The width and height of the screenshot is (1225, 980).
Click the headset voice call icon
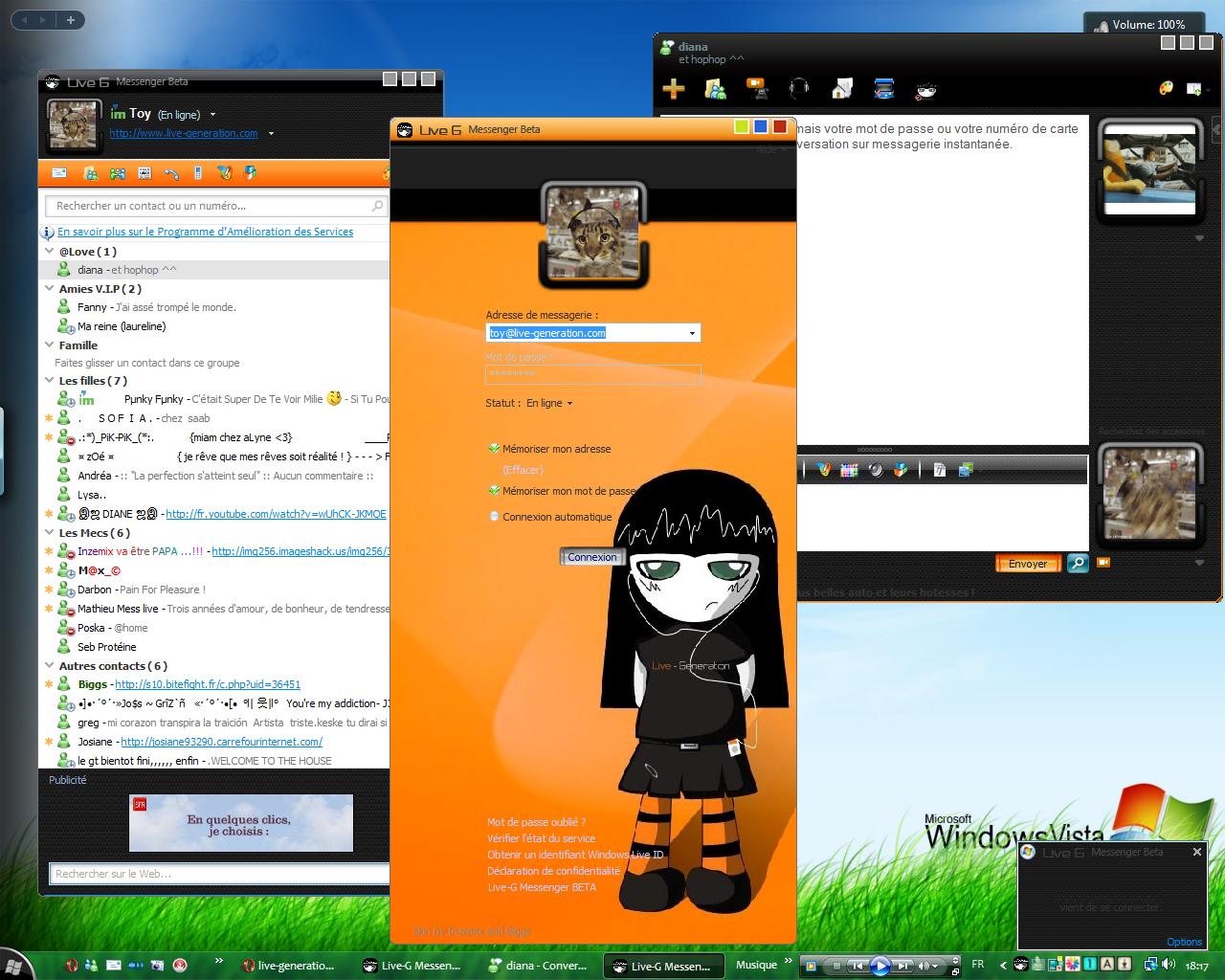coord(799,89)
